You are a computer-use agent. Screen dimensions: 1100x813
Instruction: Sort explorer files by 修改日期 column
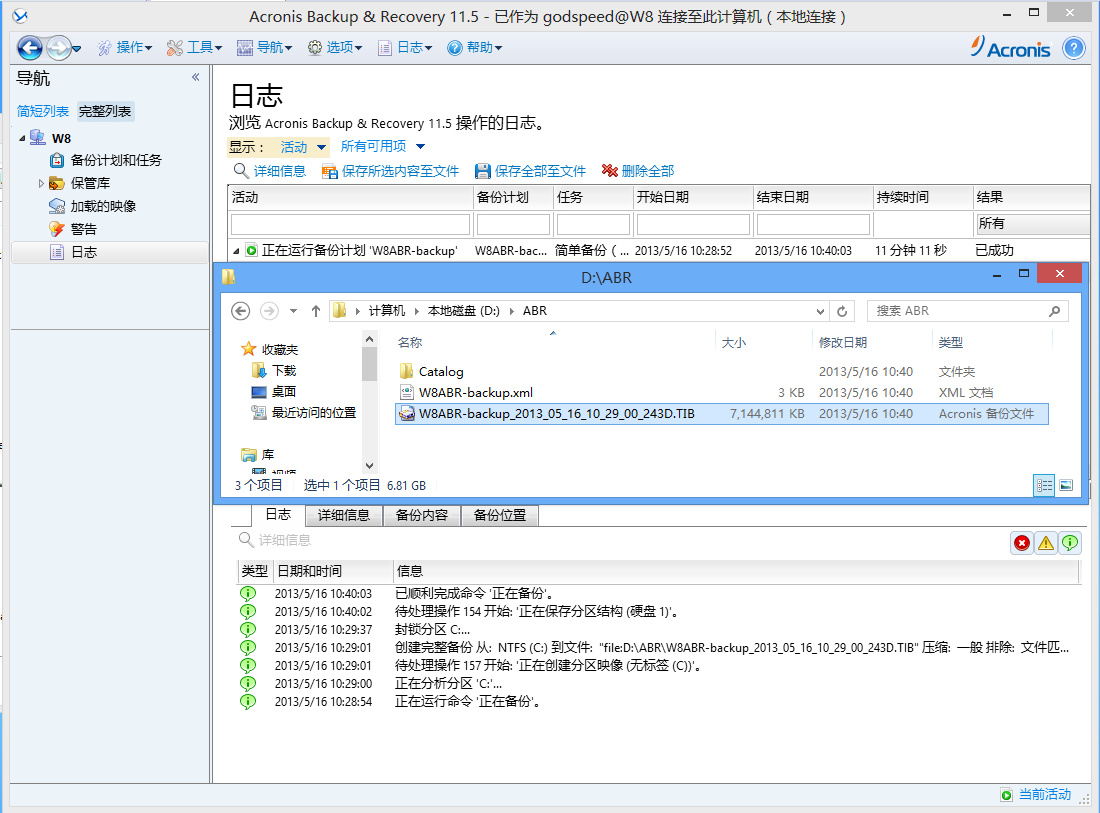[x=843, y=342]
